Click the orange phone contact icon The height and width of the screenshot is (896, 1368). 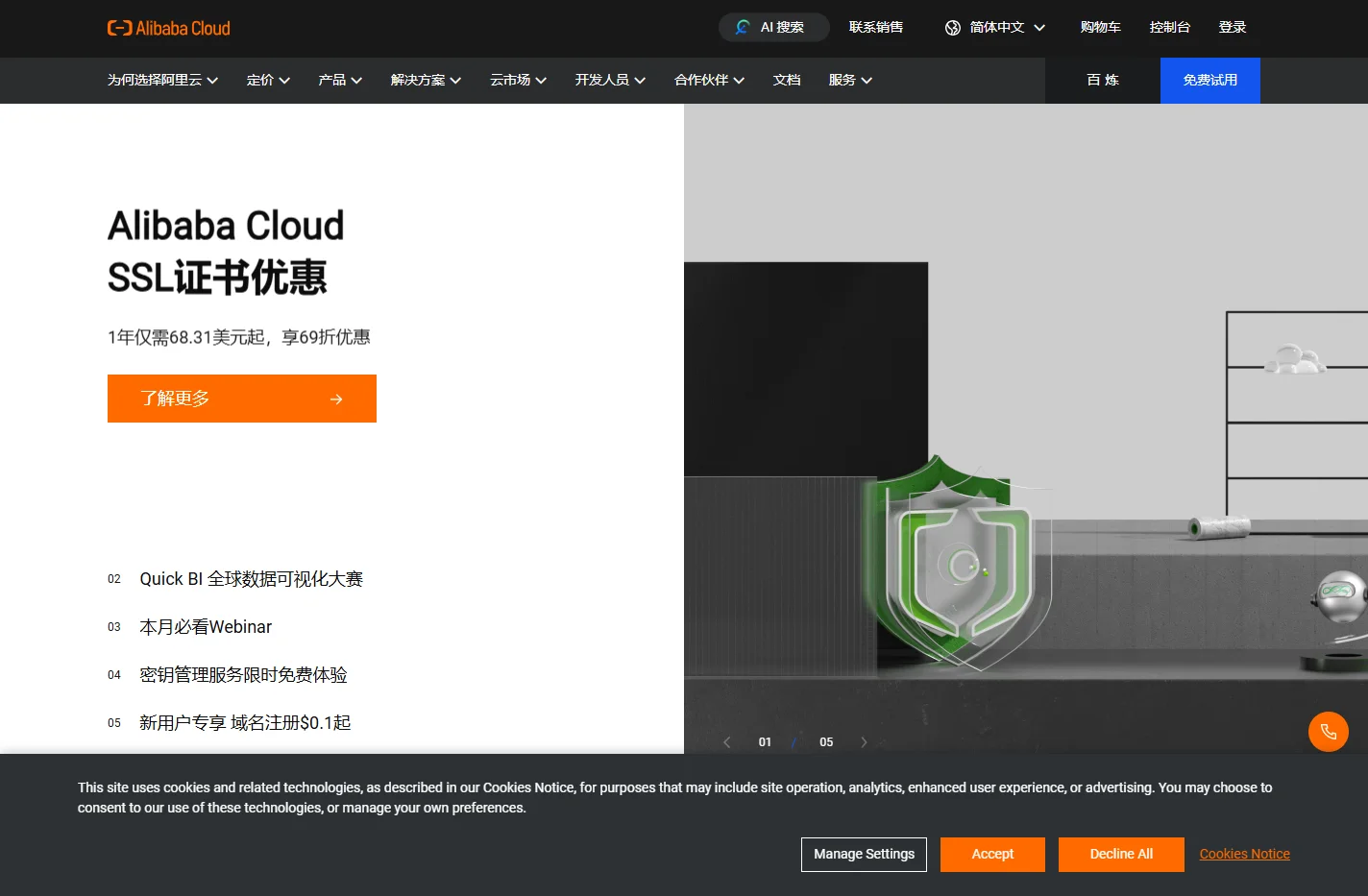1329,732
